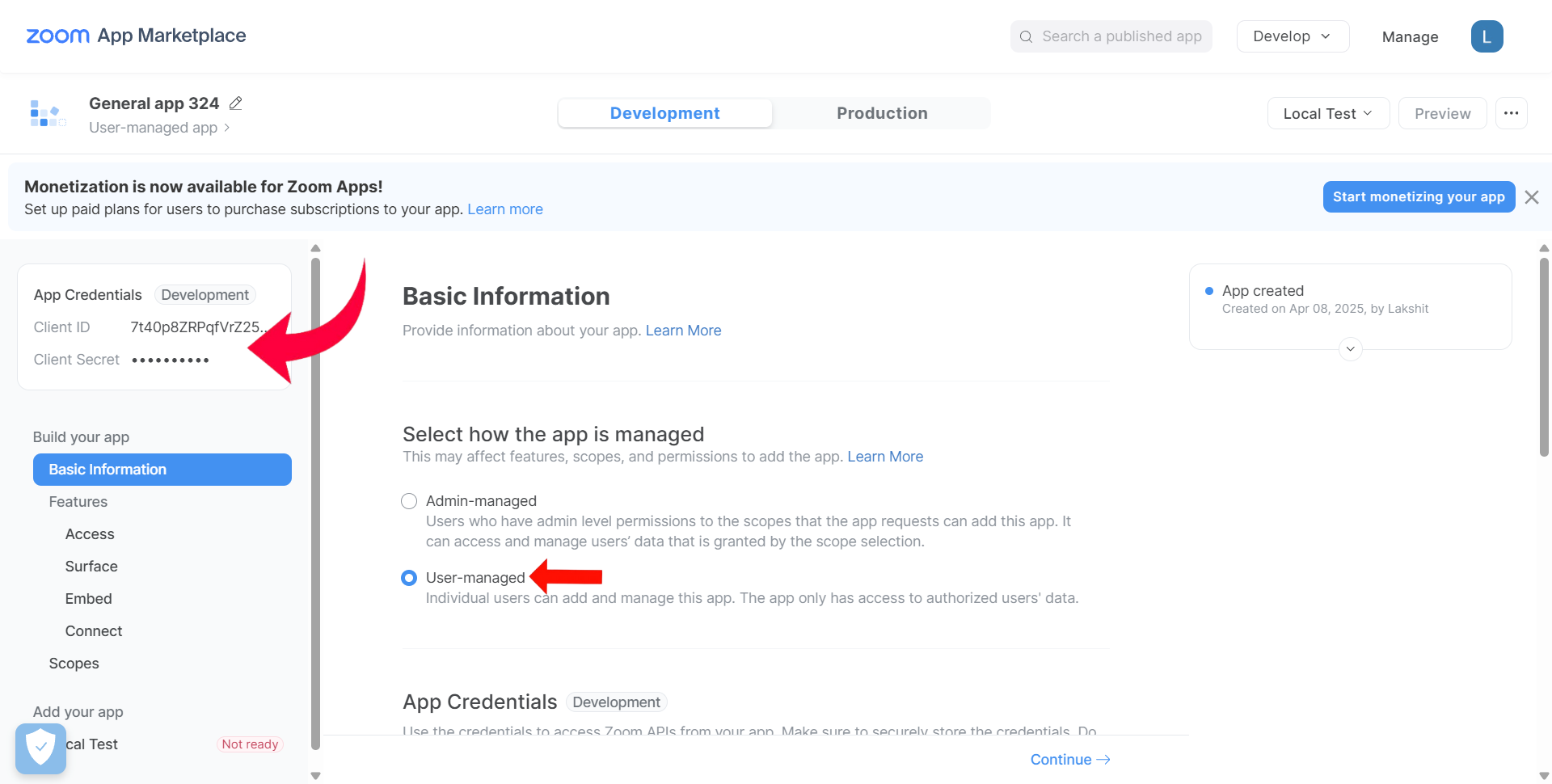The width and height of the screenshot is (1552, 784).
Task: Open the Local Test sidebar item
Action: pyautogui.click(x=91, y=744)
